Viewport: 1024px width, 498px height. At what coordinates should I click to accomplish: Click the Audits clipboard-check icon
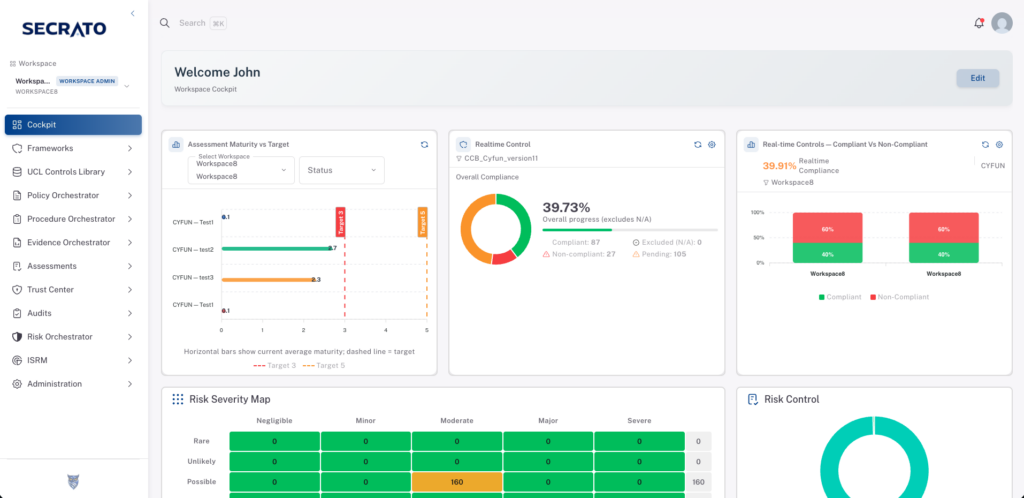[17, 313]
